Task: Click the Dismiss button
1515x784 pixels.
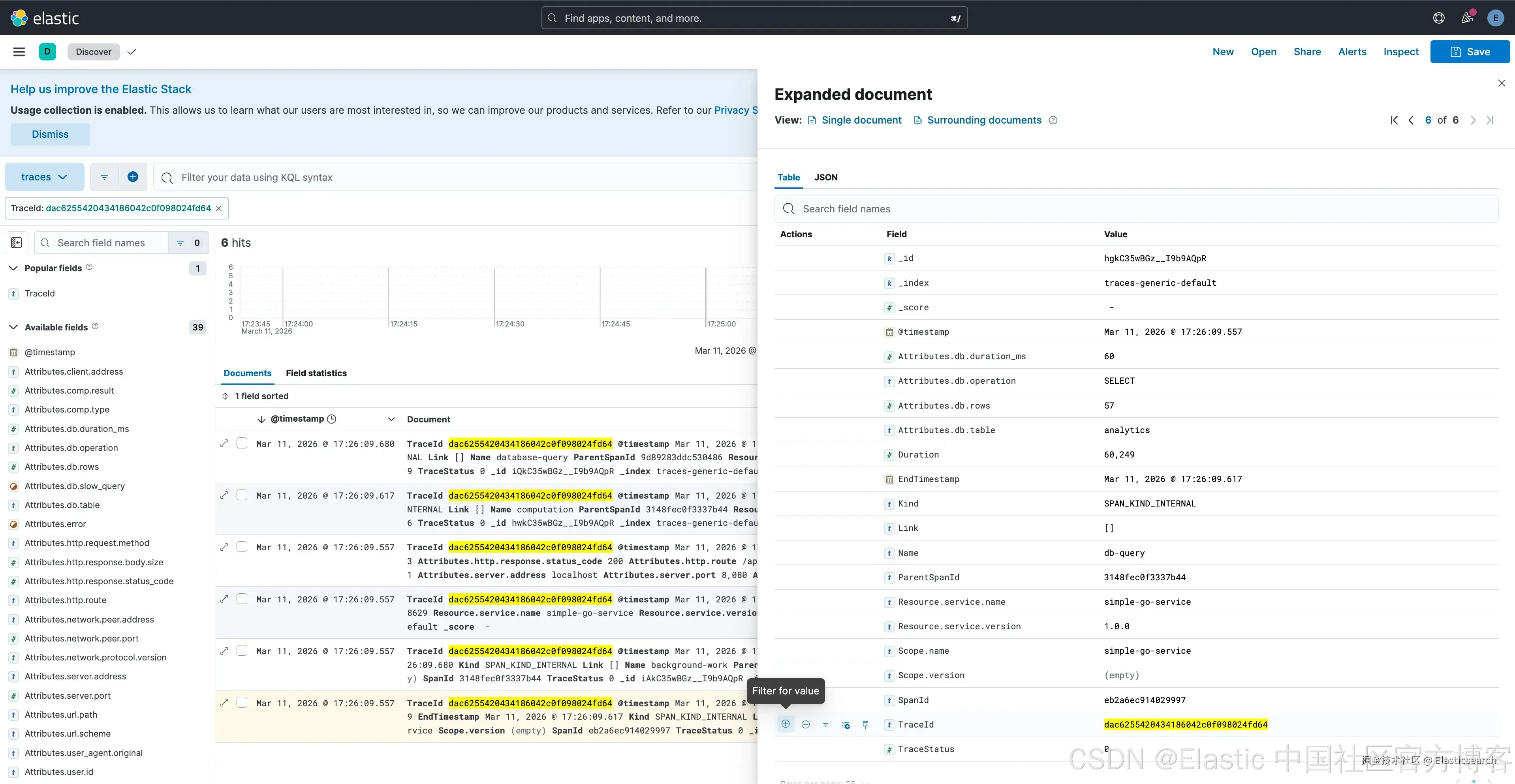Action: click(x=50, y=134)
